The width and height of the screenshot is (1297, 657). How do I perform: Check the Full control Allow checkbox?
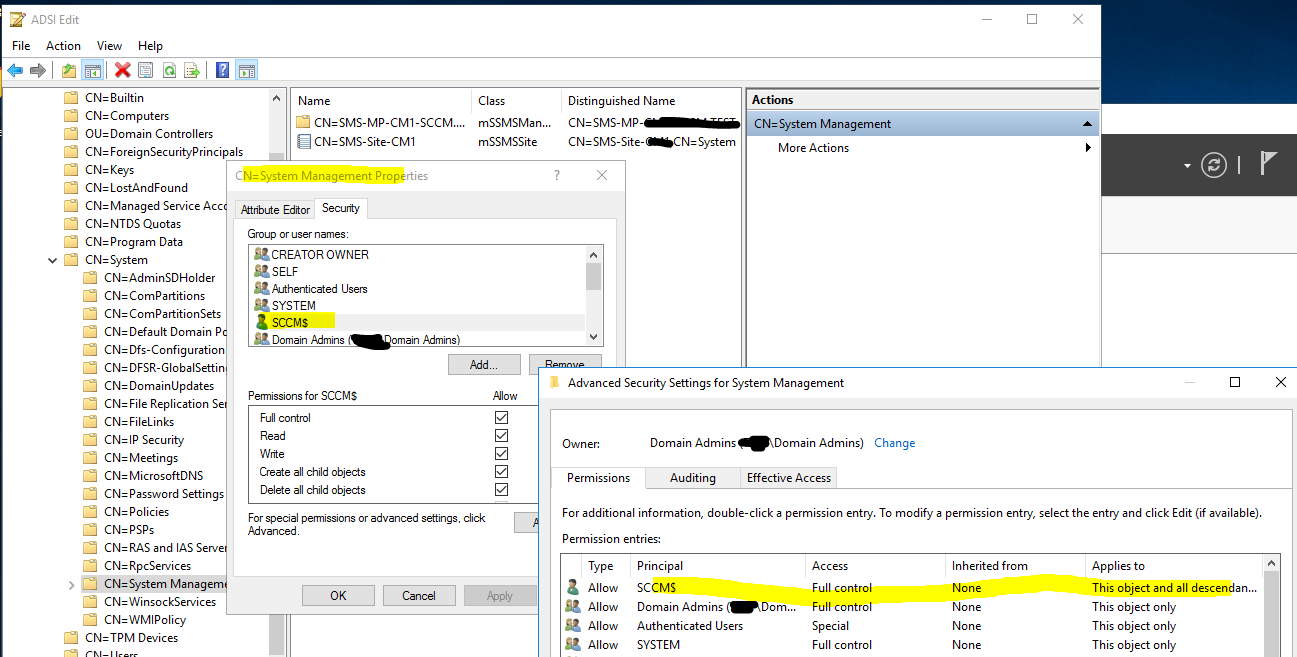pyautogui.click(x=503, y=418)
